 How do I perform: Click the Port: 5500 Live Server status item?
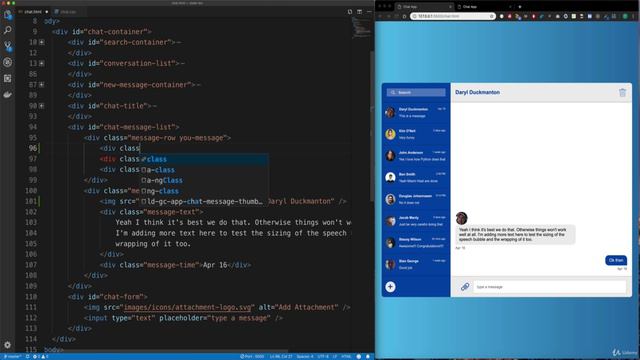pyautogui.click(x=252, y=356)
